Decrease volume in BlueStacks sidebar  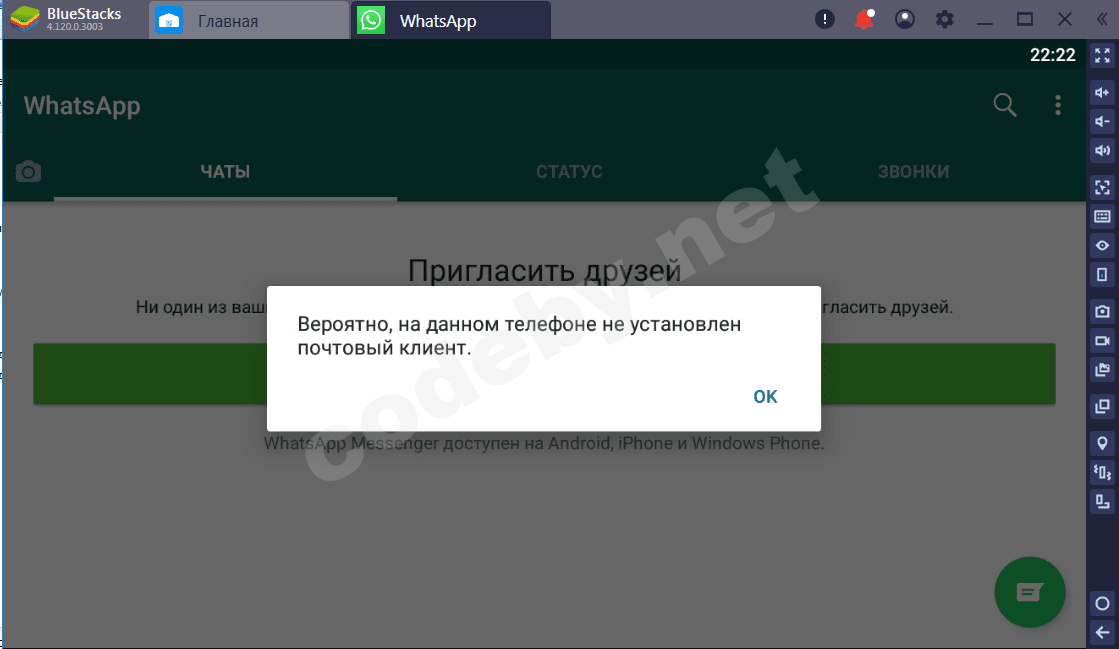tap(1103, 121)
